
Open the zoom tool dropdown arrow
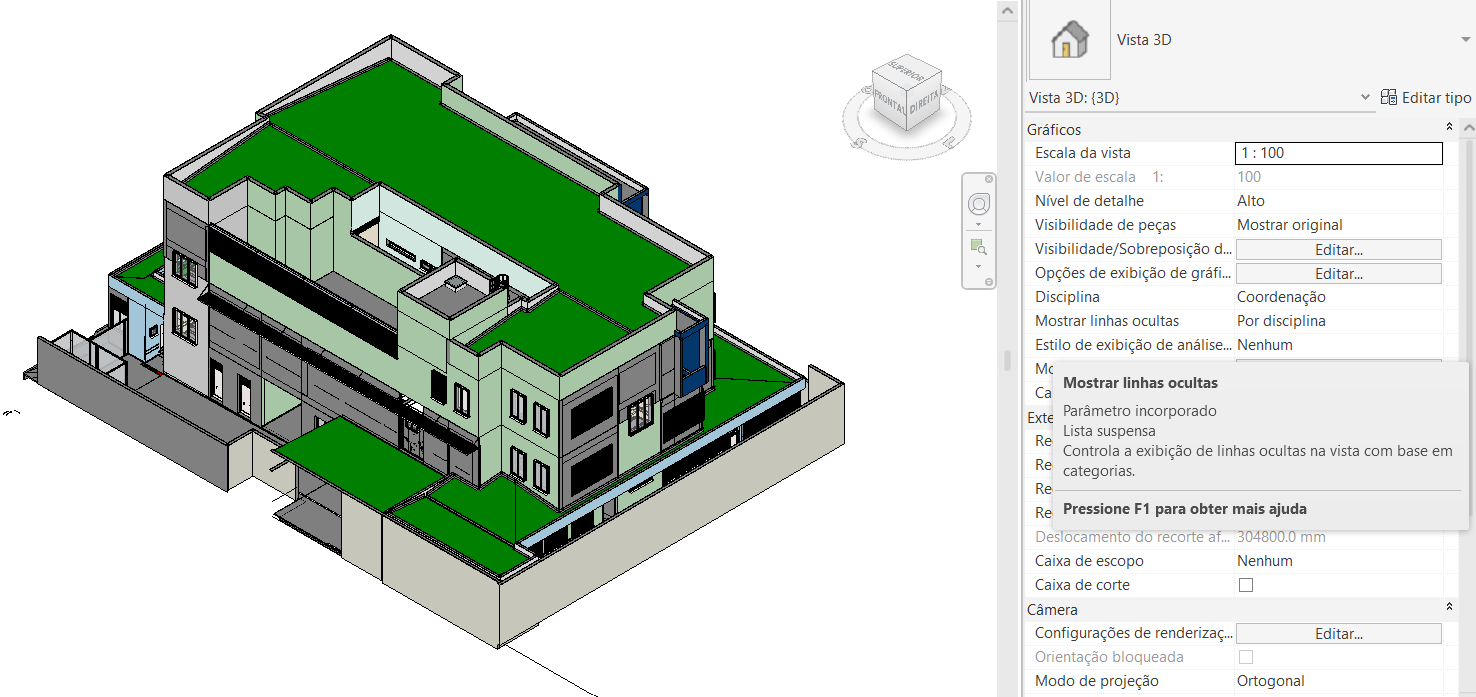pos(978,266)
